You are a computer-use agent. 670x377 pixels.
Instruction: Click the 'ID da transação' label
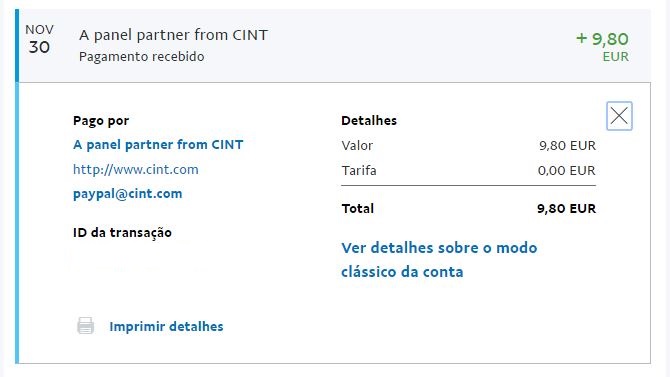pos(122,233)
